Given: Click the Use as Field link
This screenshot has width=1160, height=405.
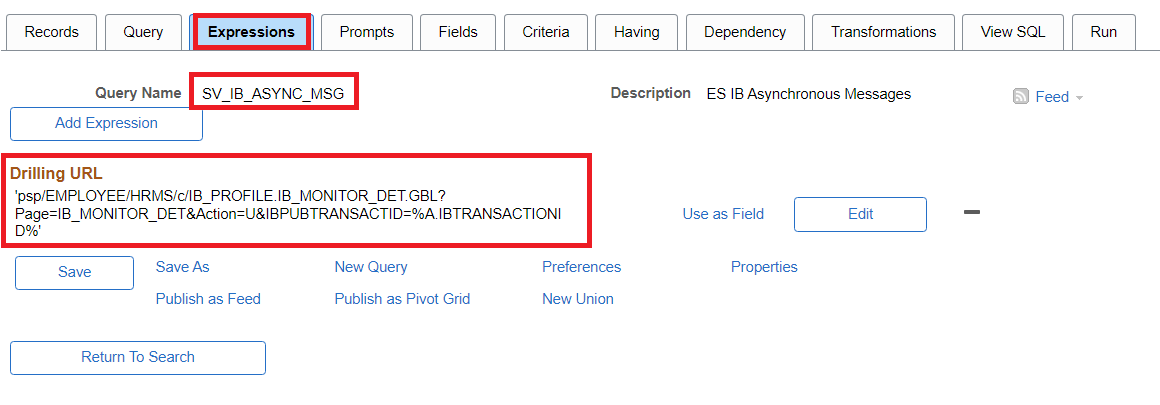Looking at the screenshot, I should pyautogui.click(x=723, y=214).
